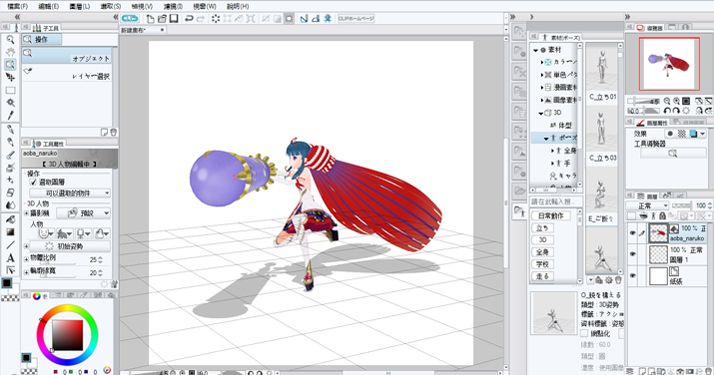Click the 日常動作 tag button

click(551, 215)
